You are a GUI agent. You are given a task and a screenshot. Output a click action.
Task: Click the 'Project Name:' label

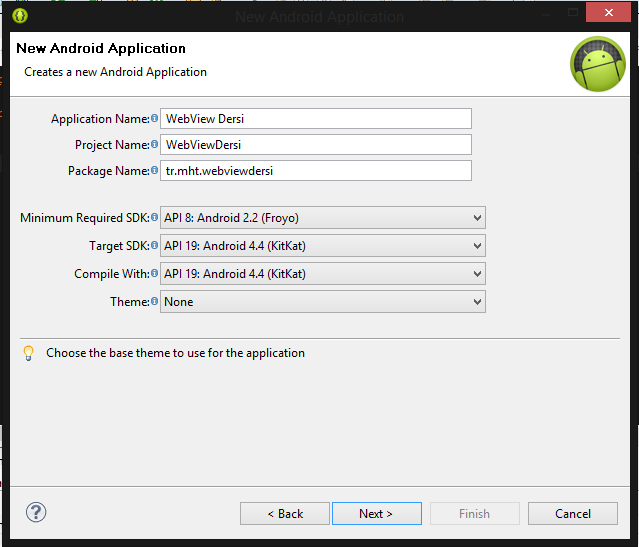(x=112, y=145)
